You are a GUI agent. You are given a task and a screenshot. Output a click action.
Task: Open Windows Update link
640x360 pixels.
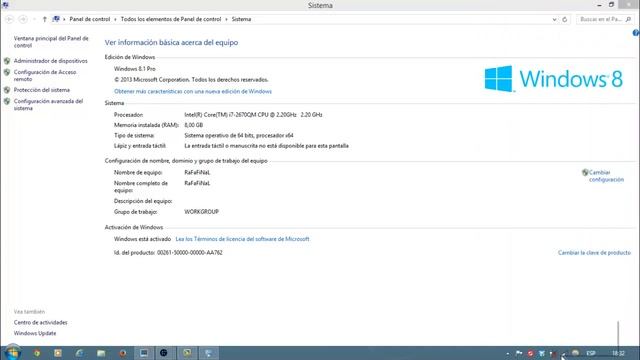point(35,333)
